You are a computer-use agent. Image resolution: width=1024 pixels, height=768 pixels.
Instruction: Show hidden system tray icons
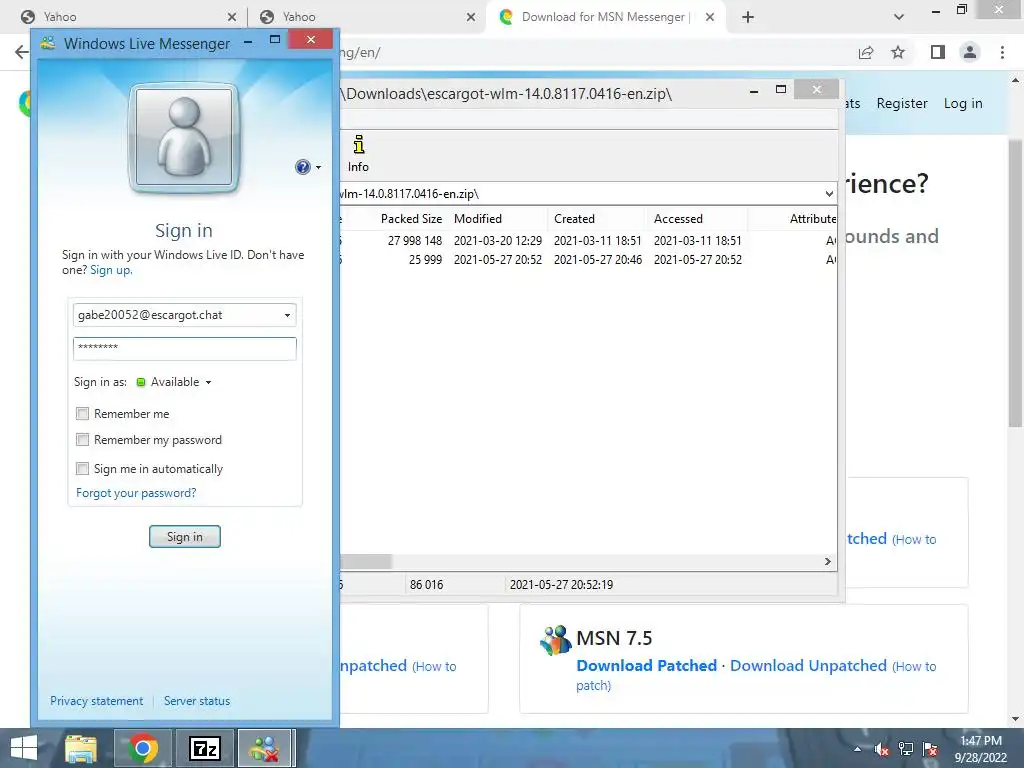pos(857,749)
